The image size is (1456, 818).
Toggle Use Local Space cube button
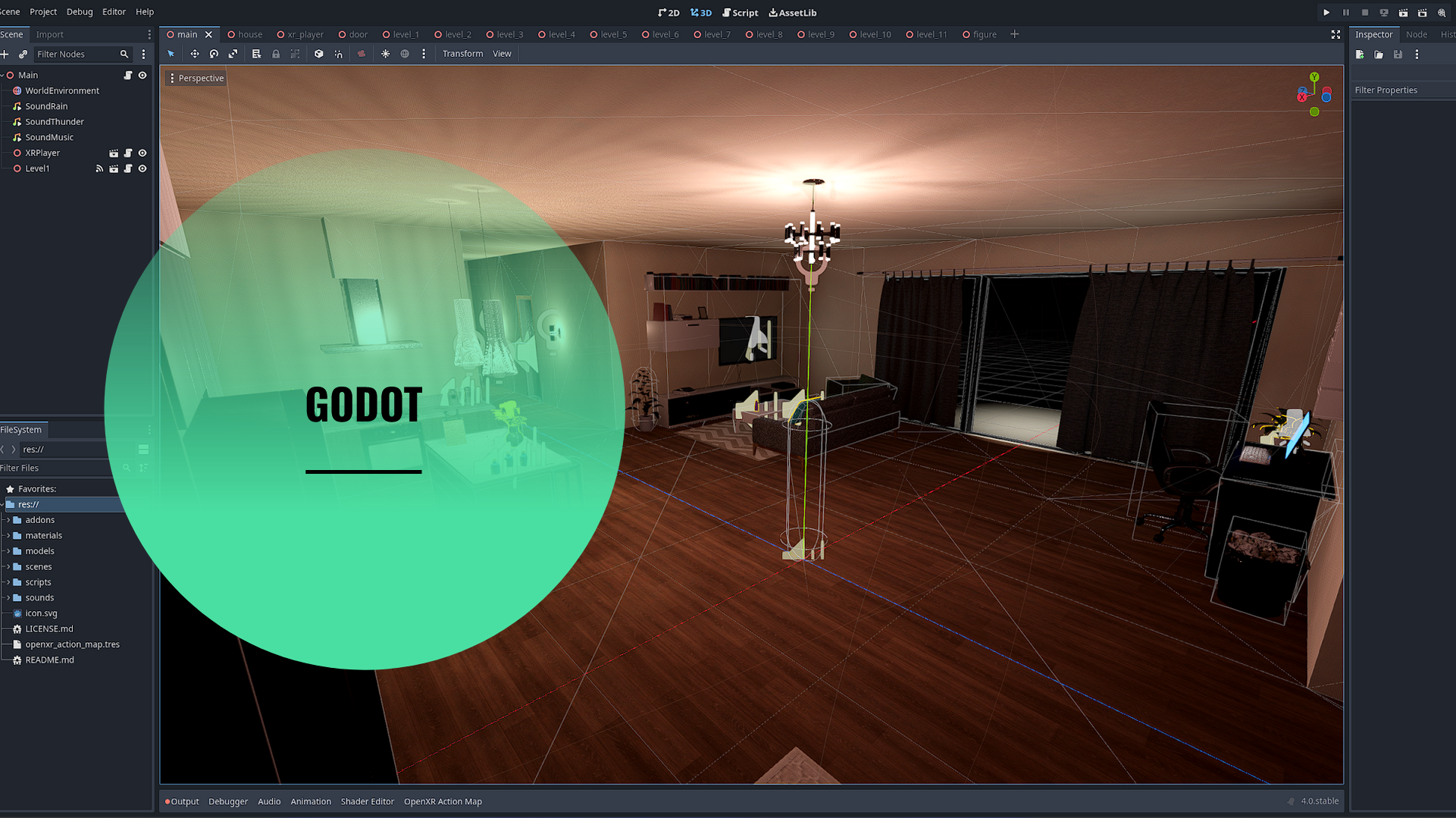pyautogui.click(x=318, y=54)
